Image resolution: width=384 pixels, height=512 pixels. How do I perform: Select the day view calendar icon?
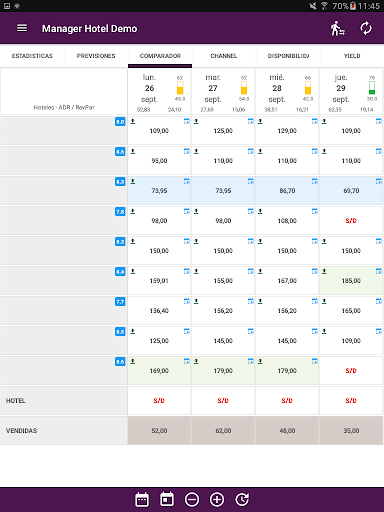(167, 499)
